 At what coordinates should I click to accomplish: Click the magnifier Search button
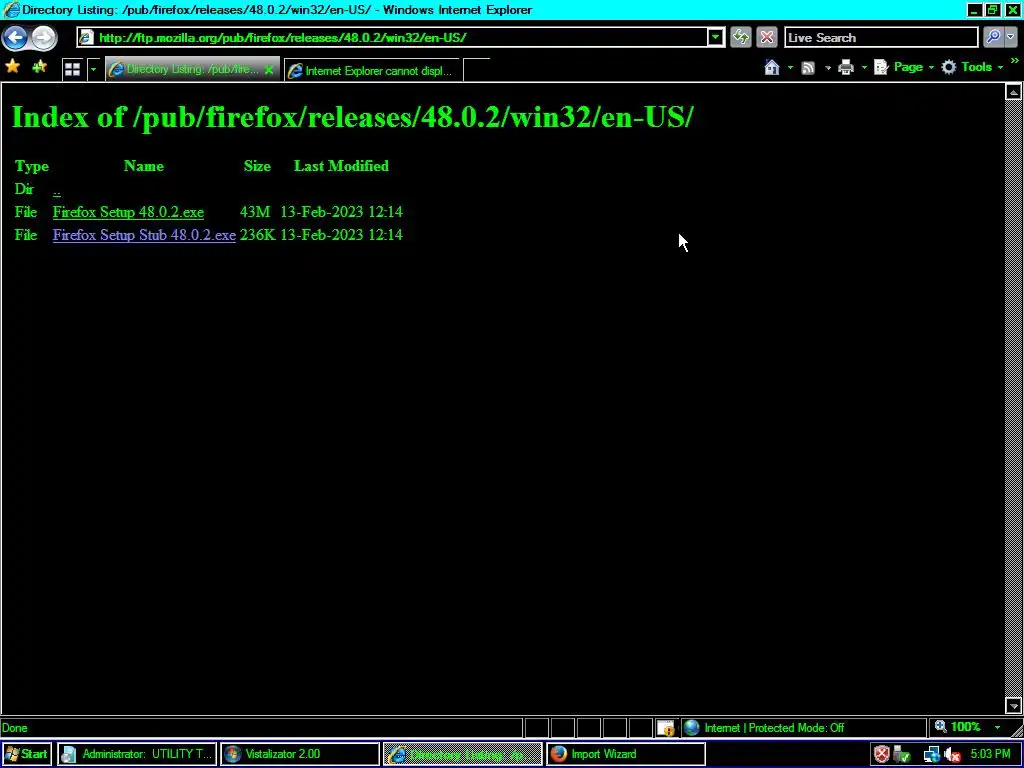992,37
